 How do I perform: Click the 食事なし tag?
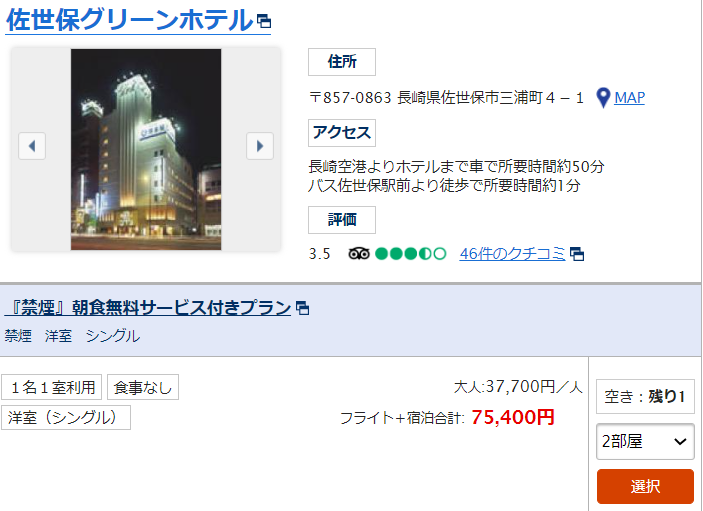(143, 387)
